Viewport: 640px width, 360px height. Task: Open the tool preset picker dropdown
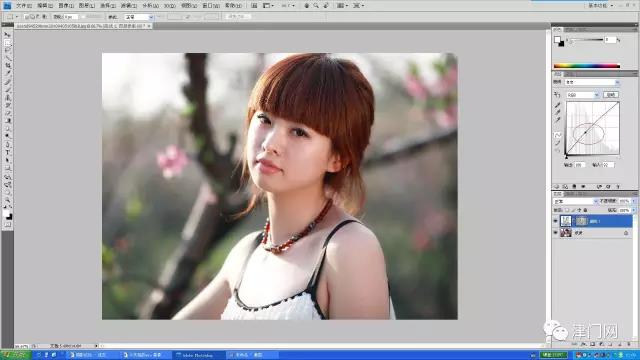point(17,17)
